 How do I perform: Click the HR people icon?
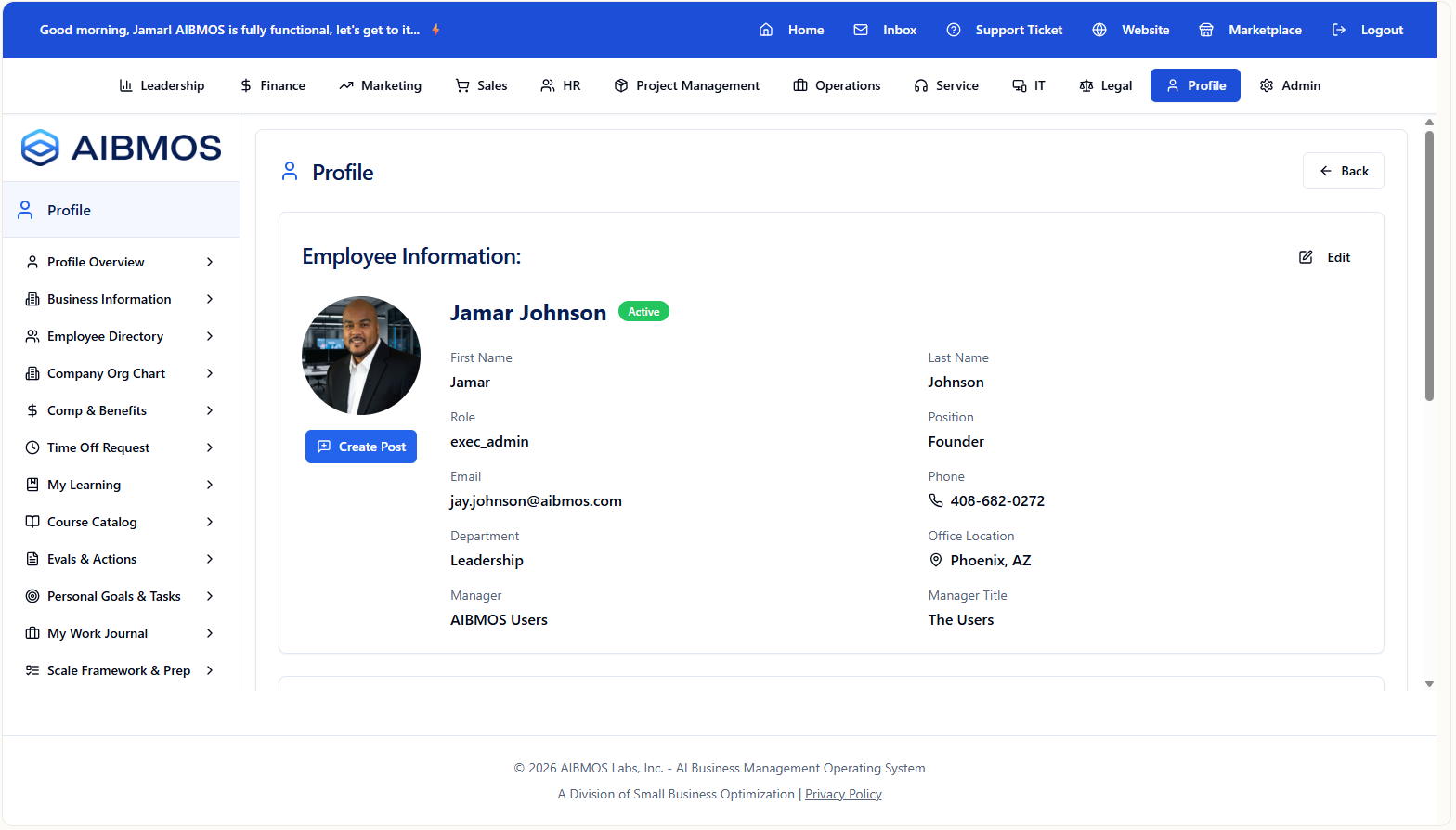point(548,85)
